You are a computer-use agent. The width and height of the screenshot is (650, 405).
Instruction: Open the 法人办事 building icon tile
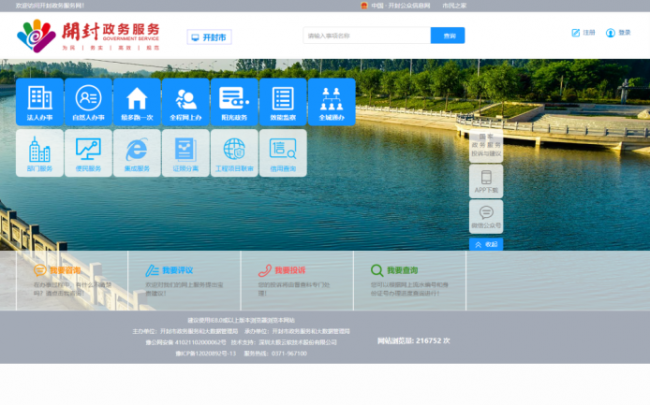[40, 102]
